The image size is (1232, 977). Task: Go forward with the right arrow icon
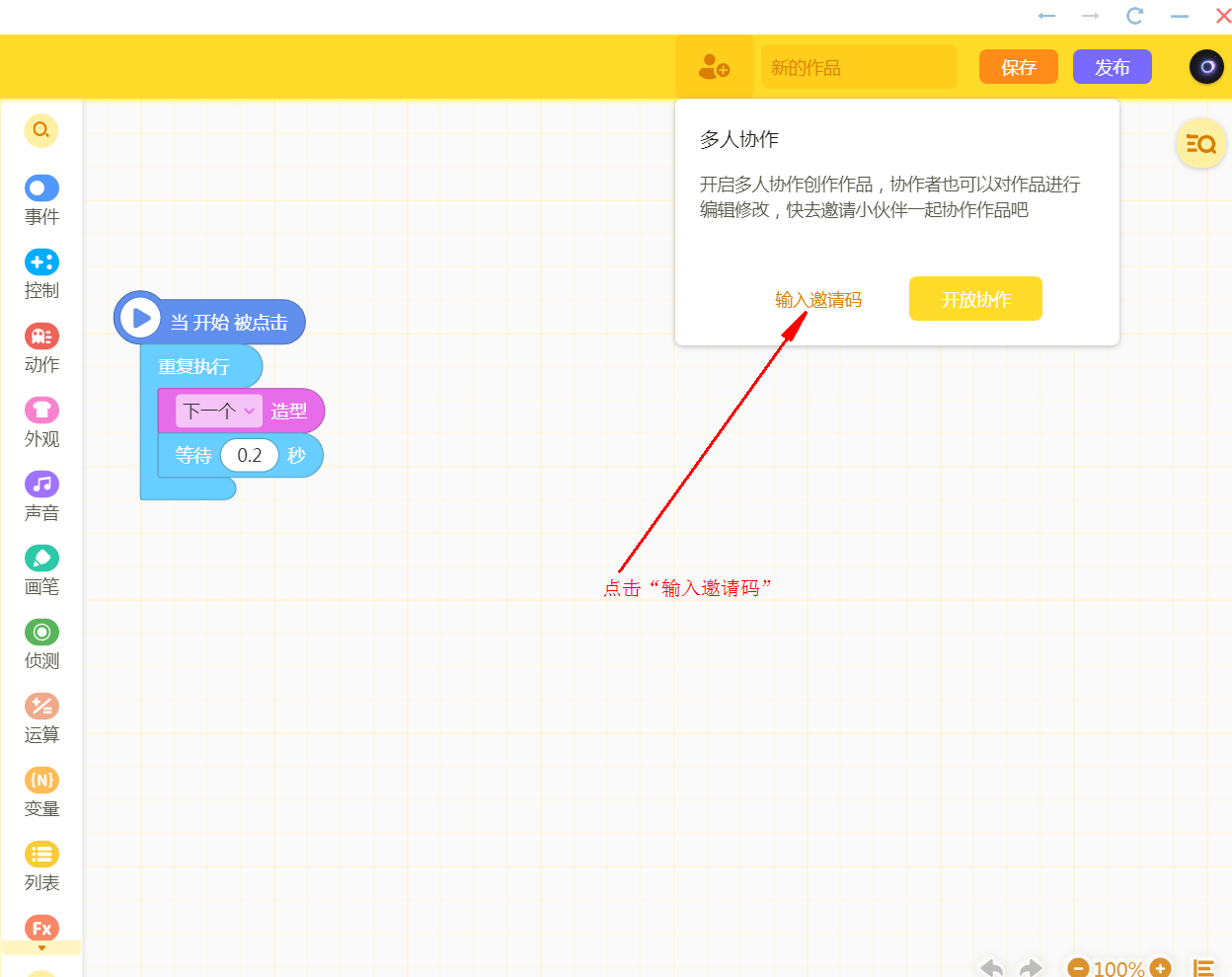[x=1090, y=16]
